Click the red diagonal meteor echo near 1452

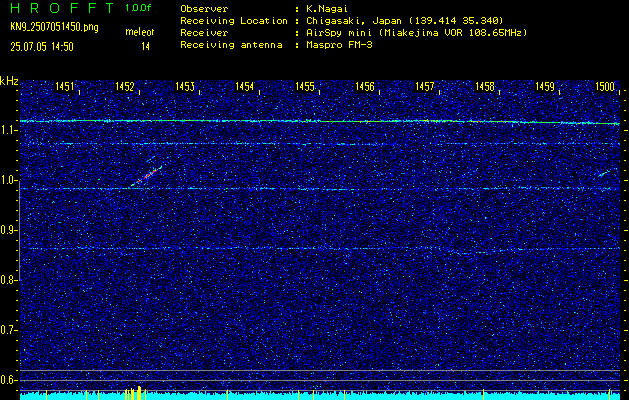pyautogui.click(x=147, y=176)
